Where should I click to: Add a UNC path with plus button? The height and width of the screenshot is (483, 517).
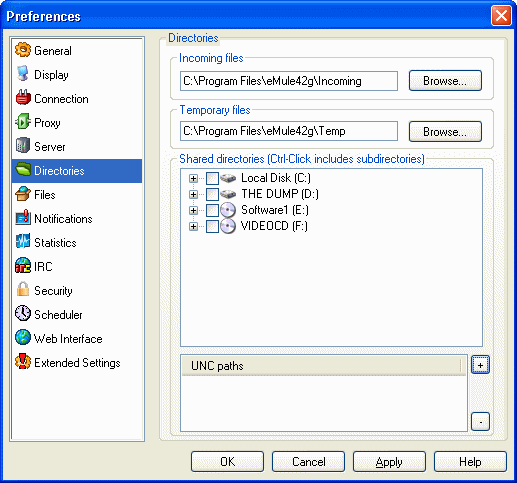480,365
